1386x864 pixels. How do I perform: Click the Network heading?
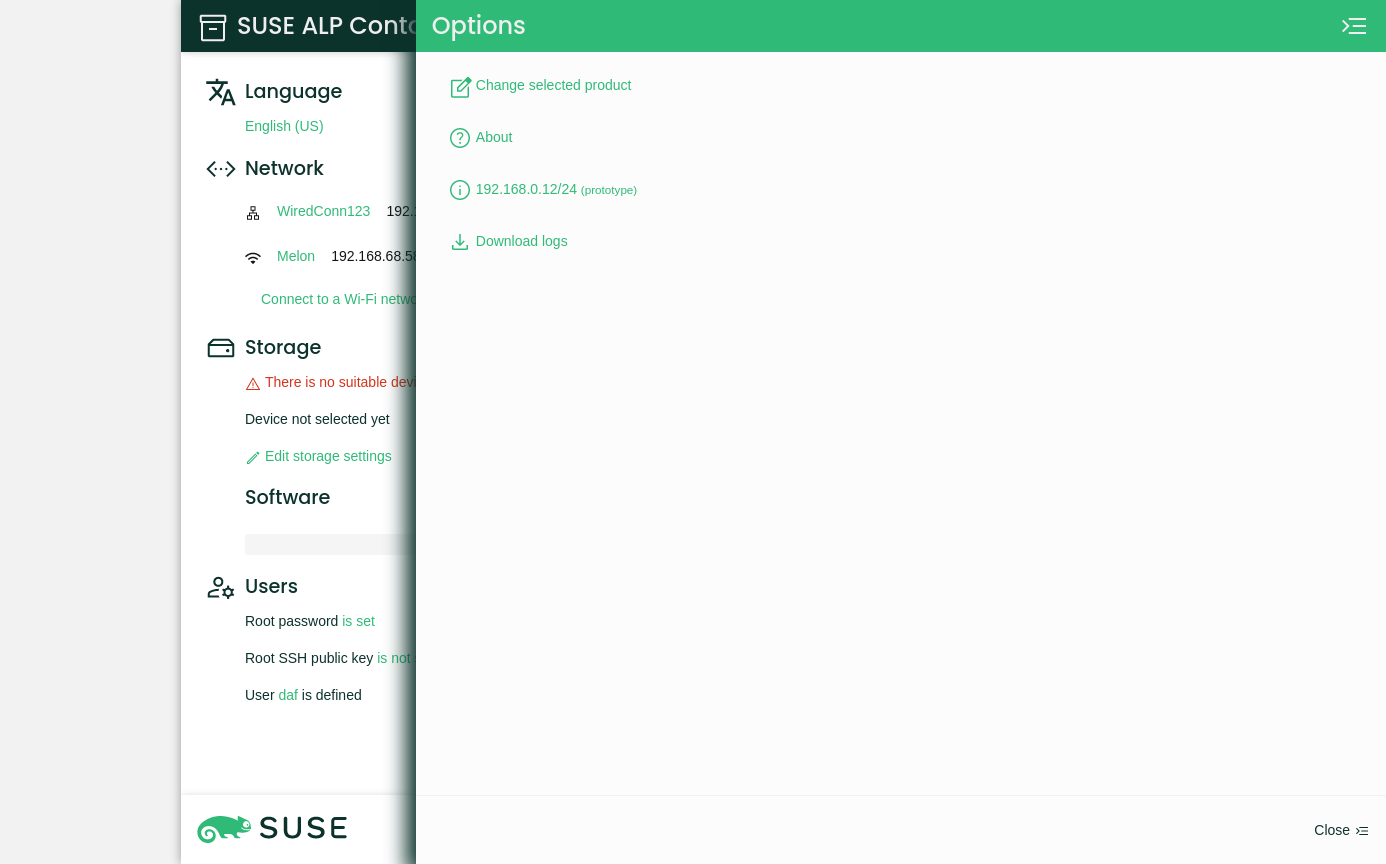284,168
